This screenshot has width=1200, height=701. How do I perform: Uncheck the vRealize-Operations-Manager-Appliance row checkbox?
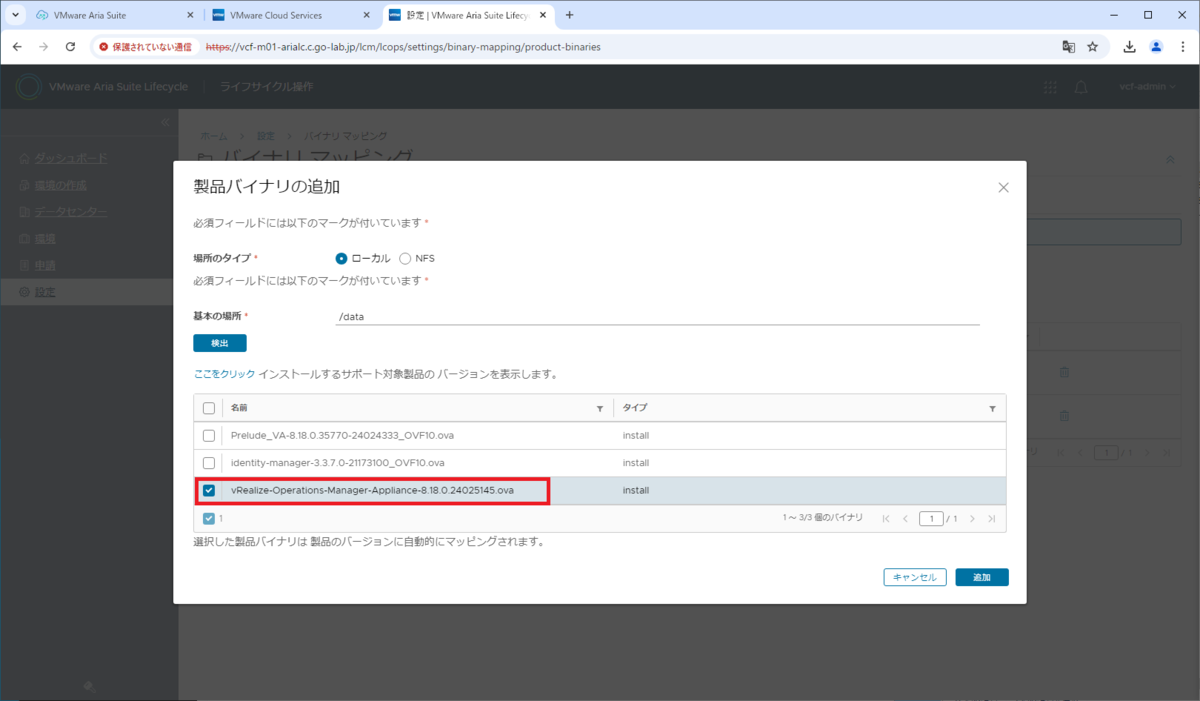208,491
